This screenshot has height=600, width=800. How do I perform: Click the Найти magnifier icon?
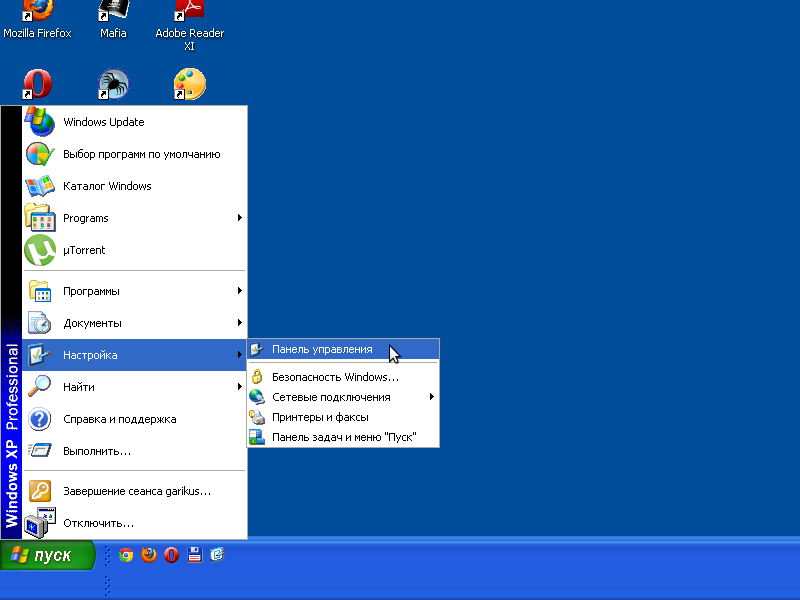[x=40, y=386]
